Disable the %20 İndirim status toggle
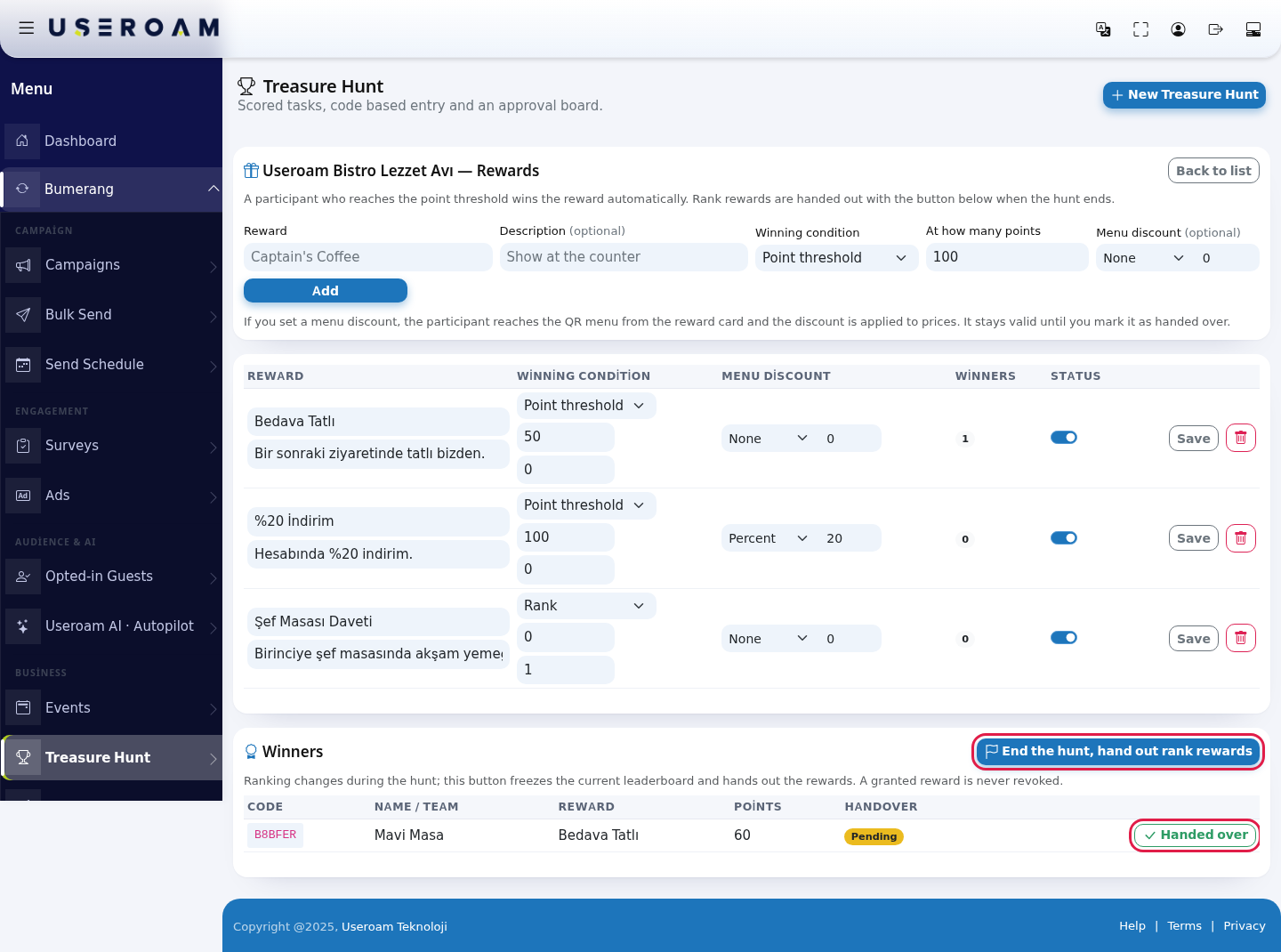 click(x=1064, y=537)
